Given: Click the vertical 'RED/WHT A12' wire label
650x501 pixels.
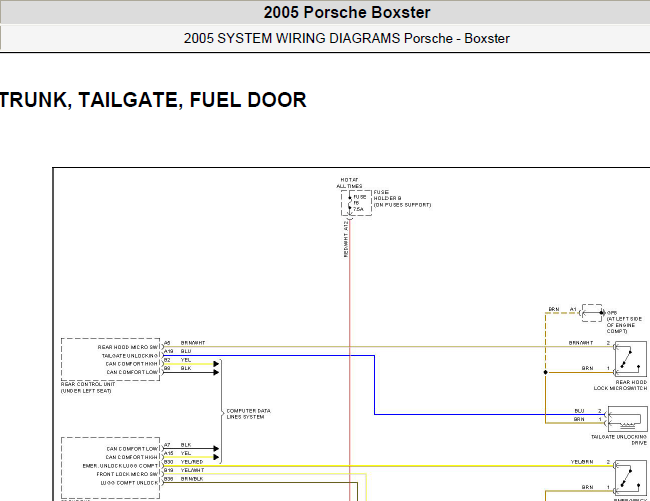Looking at the screenshot, I should [x=346, y=239].
